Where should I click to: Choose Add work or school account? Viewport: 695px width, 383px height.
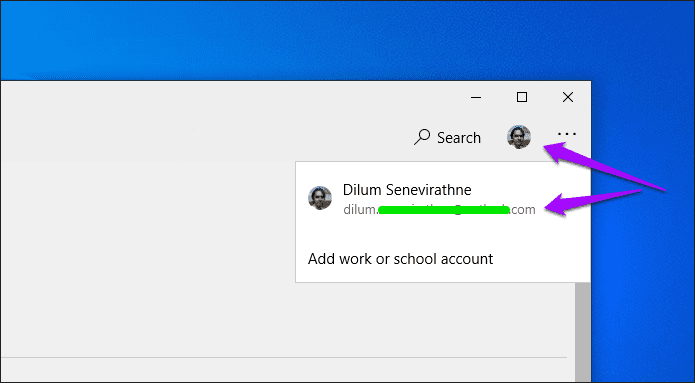tap(400, 259)
